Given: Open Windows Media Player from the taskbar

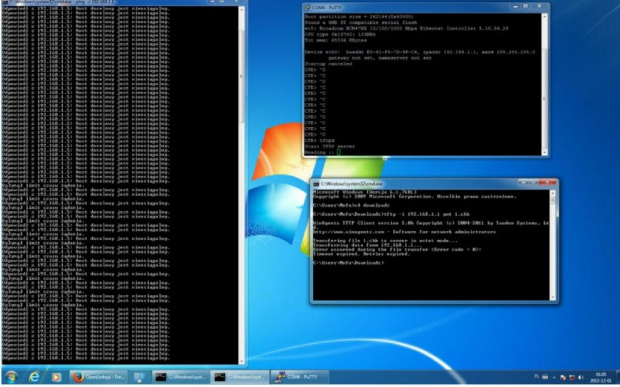Looking at the screenshot, I should (x=56, y=377).
